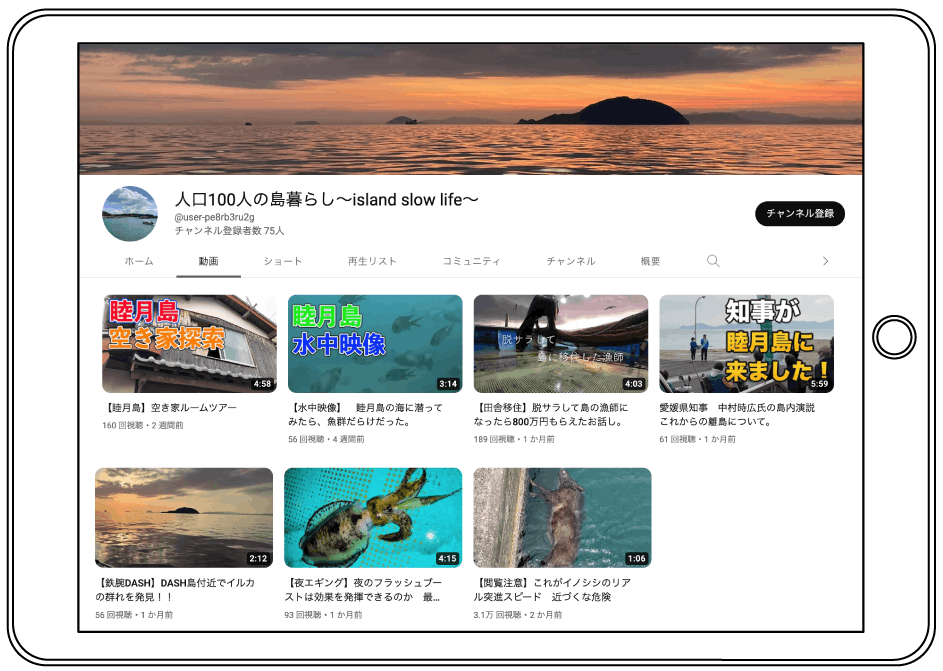Click the channel profile avatar picture

[130, 214]
